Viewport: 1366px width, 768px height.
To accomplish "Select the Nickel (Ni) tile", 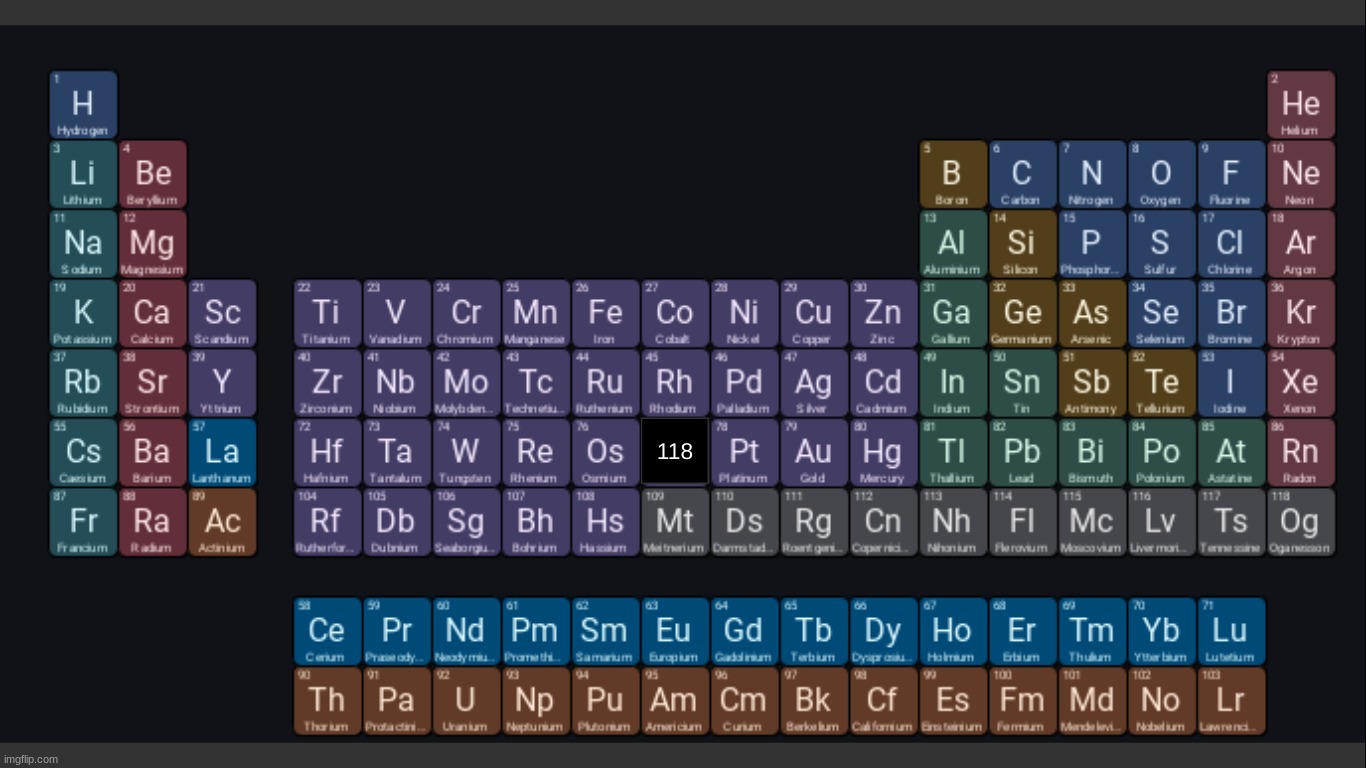I will (744, 313).
